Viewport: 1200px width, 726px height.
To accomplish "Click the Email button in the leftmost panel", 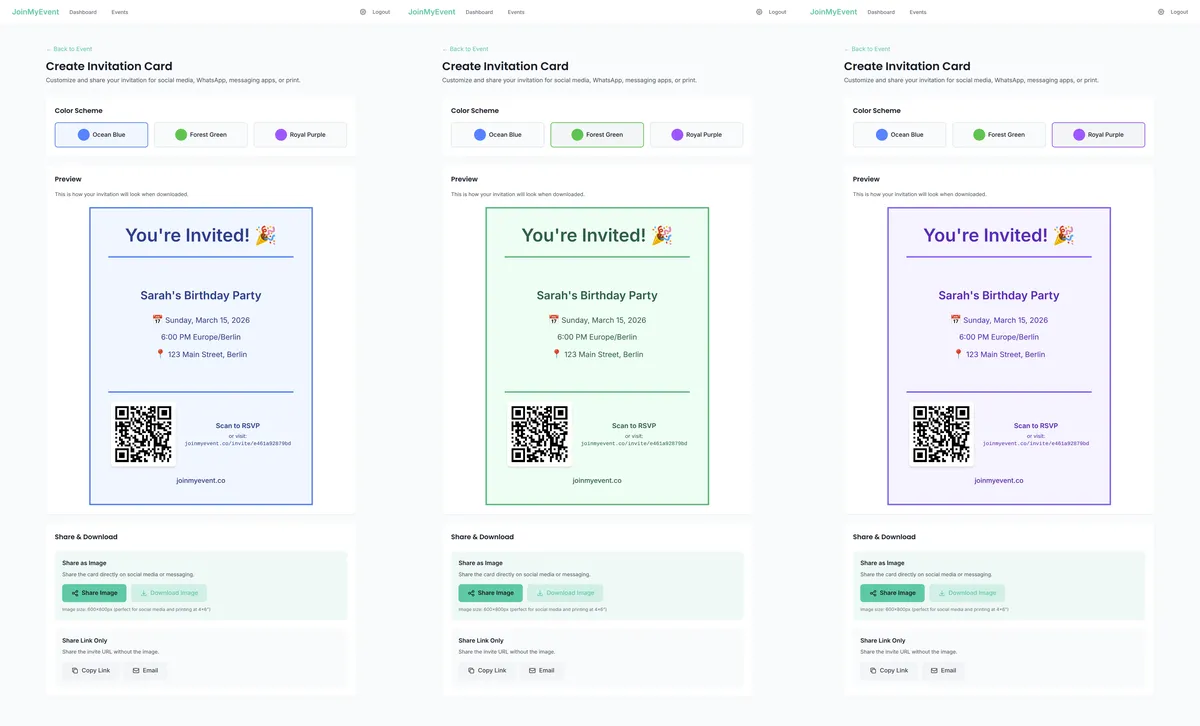I will pyautogui.click(x=147, y=670).
